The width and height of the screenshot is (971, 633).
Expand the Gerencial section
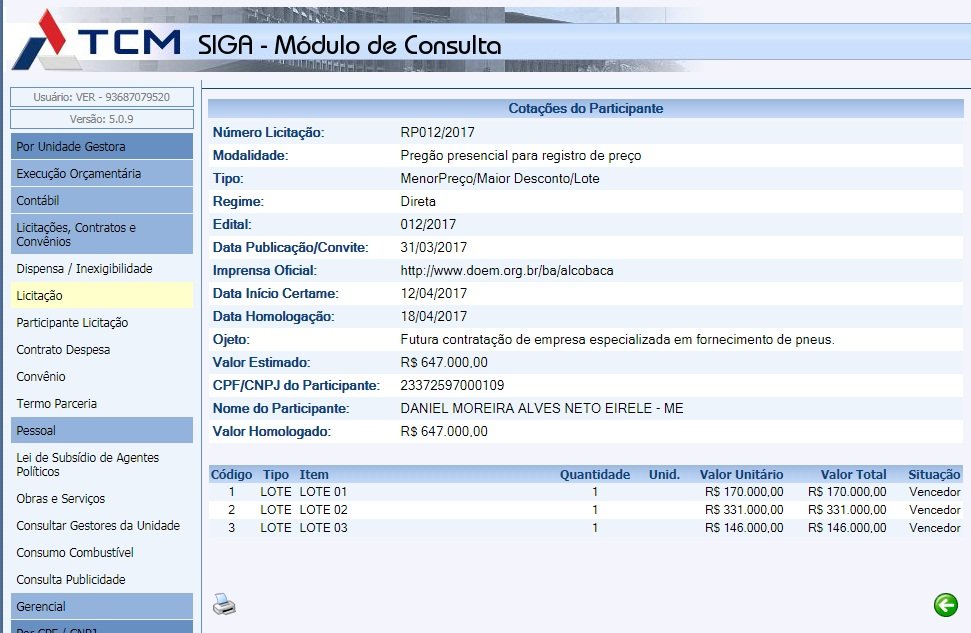[101, 607]
